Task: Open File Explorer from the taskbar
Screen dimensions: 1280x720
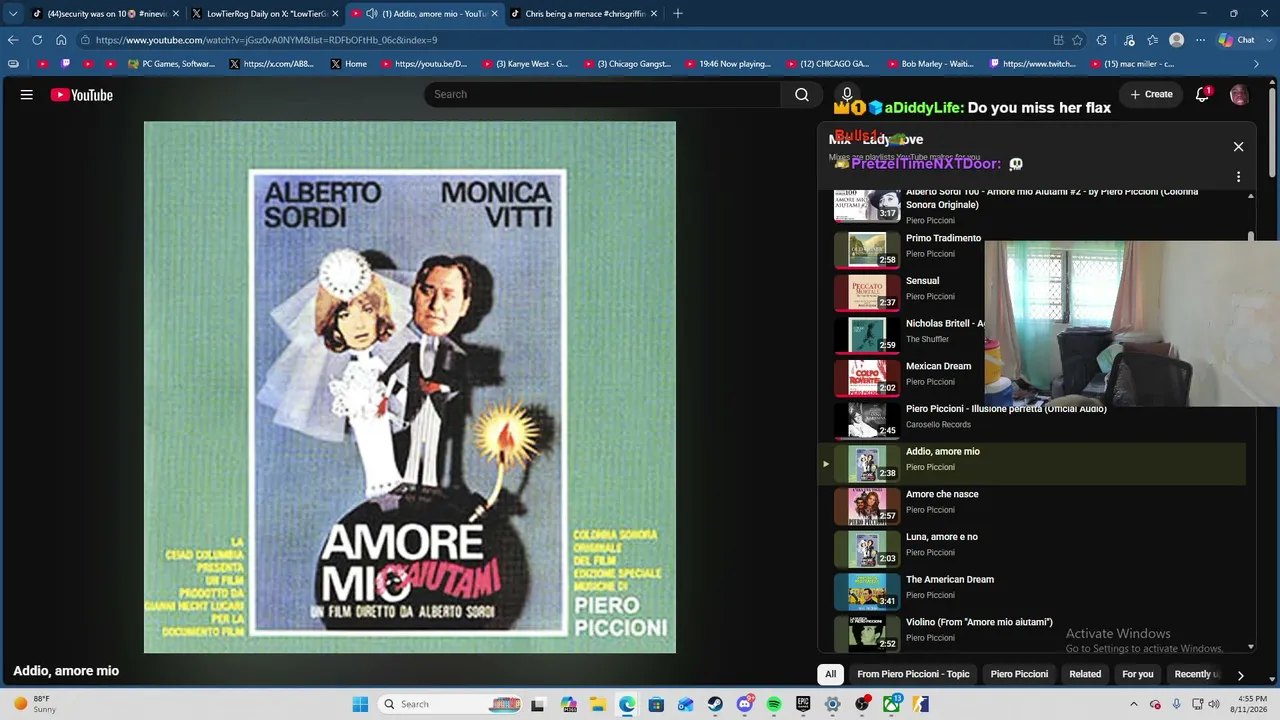Action: [598, 704]
